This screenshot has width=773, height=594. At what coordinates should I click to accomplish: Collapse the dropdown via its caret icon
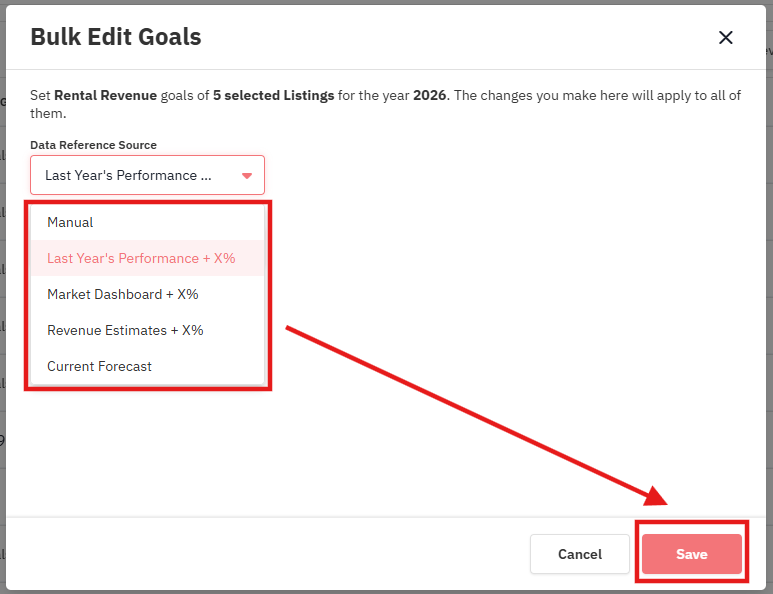247,175
